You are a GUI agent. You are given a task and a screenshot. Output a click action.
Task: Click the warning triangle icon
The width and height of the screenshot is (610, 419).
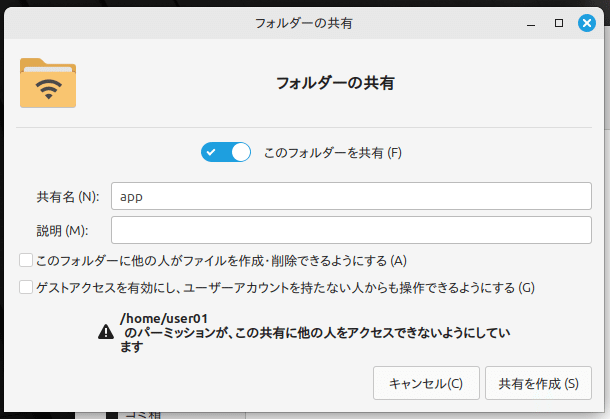click(x=106, y=332)
